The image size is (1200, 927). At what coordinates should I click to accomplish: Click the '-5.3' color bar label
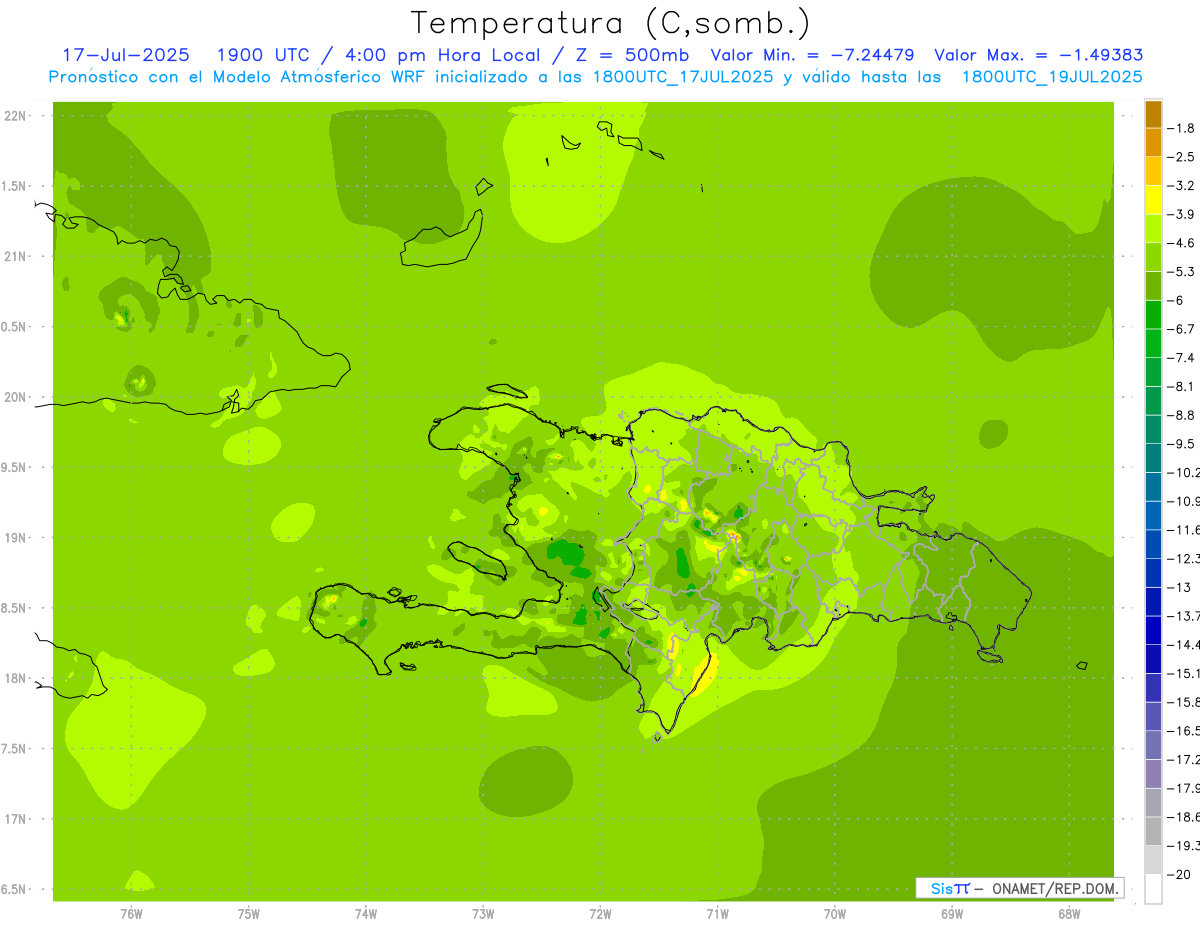click(x=1182, y=271)
